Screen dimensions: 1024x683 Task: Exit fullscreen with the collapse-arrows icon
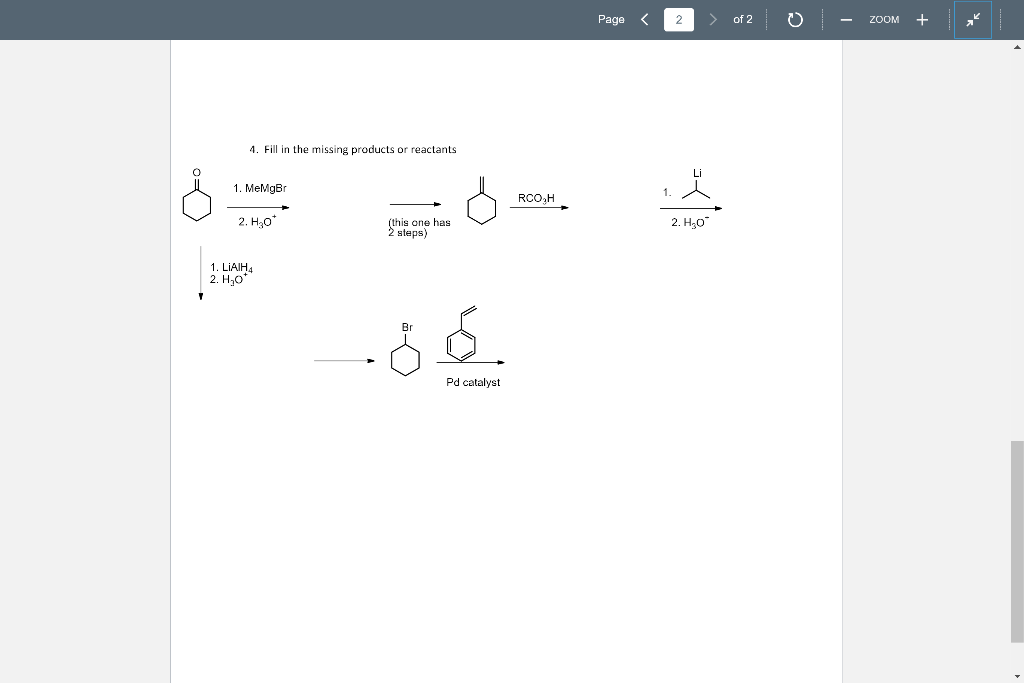(971, 19)
